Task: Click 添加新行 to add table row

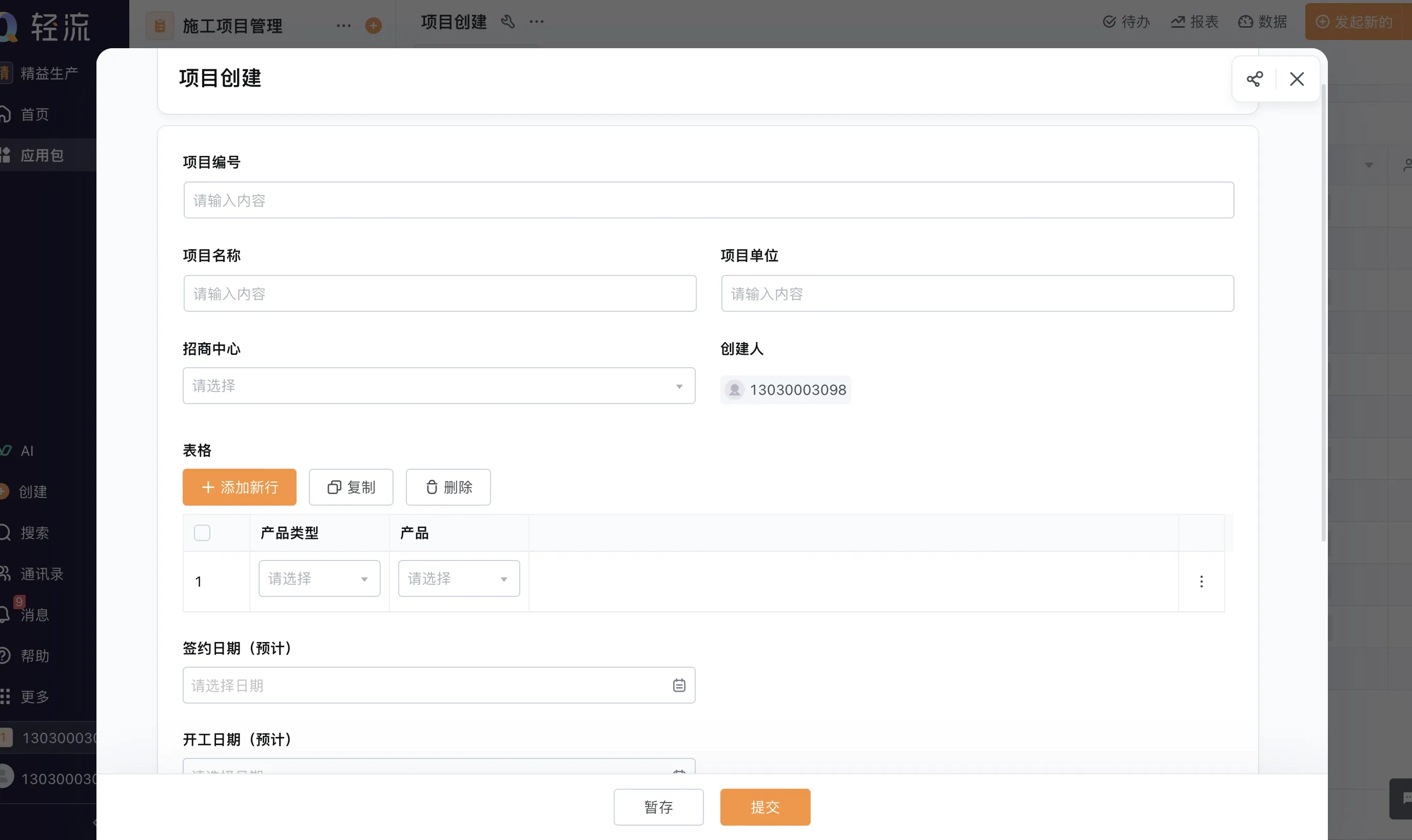Action: coord(240,487)
